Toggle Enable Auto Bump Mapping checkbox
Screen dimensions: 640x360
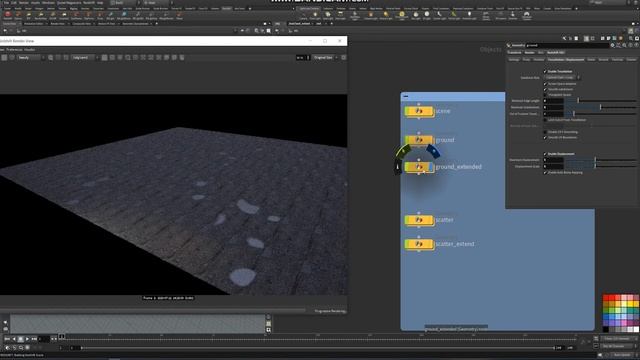[545, 173]
